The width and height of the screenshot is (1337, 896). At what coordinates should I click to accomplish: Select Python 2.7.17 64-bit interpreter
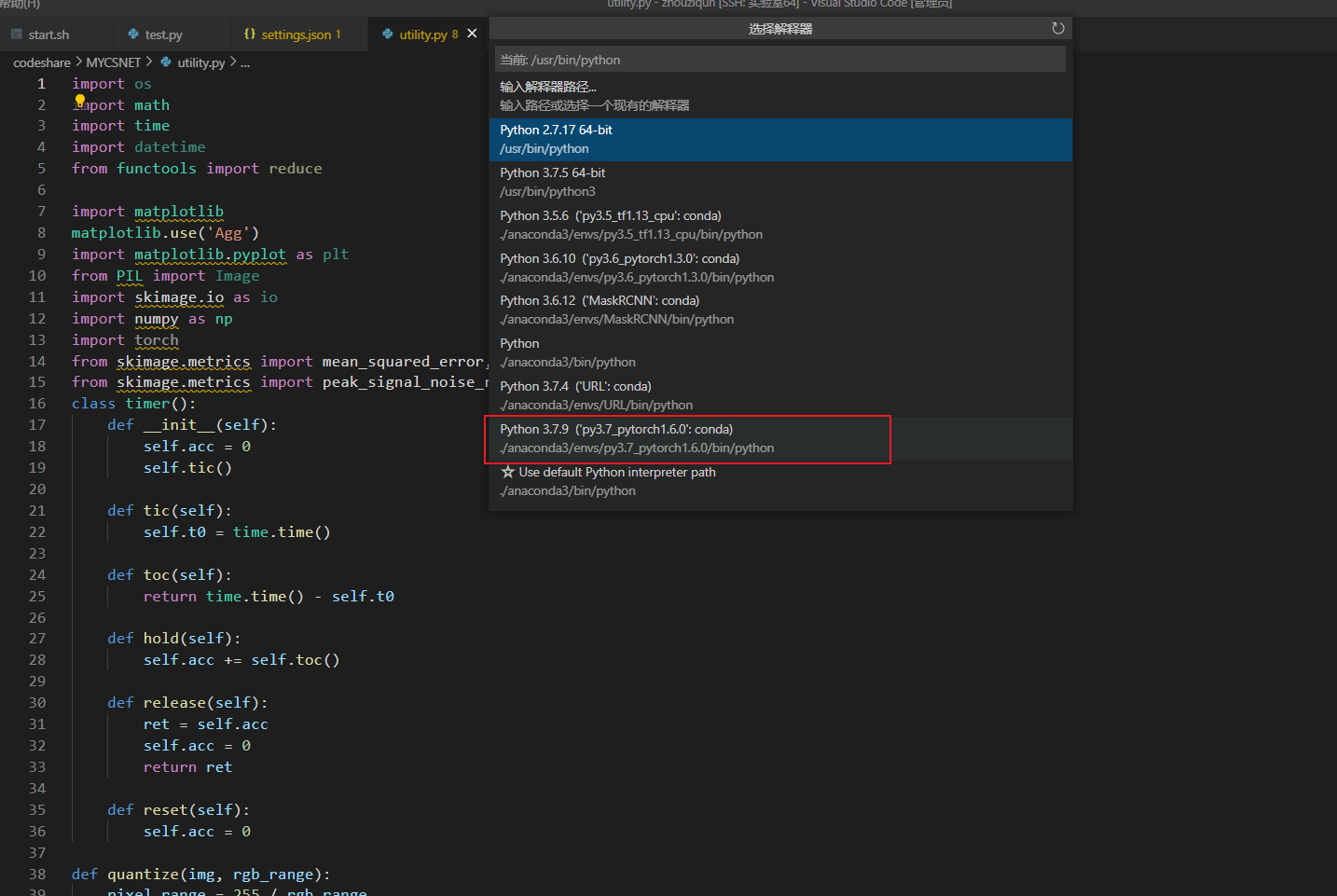pyautogui.click(x=780, y=139)
